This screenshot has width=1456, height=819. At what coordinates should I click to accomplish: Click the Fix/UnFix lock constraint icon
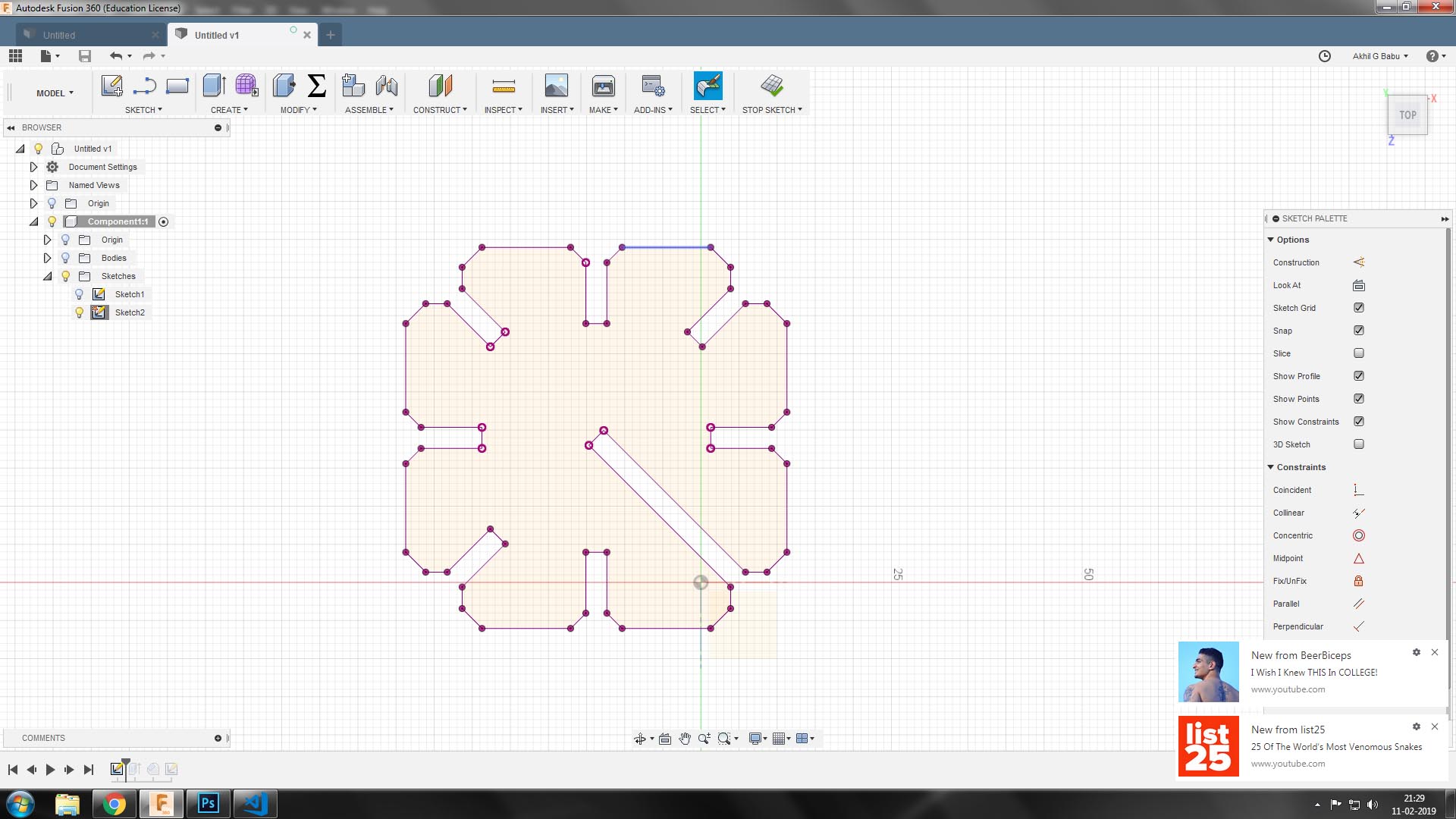(x=1358, y=581)
